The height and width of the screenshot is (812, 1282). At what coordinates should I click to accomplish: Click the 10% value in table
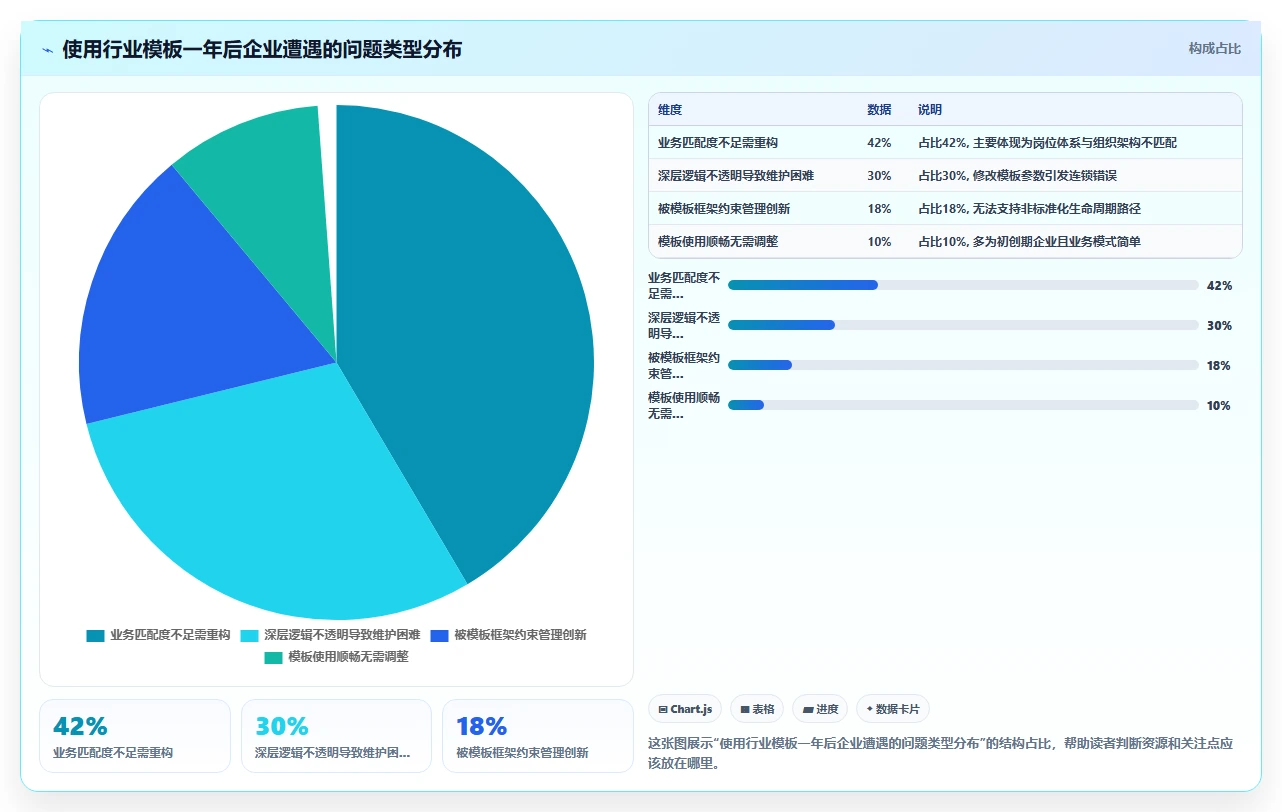879,242
